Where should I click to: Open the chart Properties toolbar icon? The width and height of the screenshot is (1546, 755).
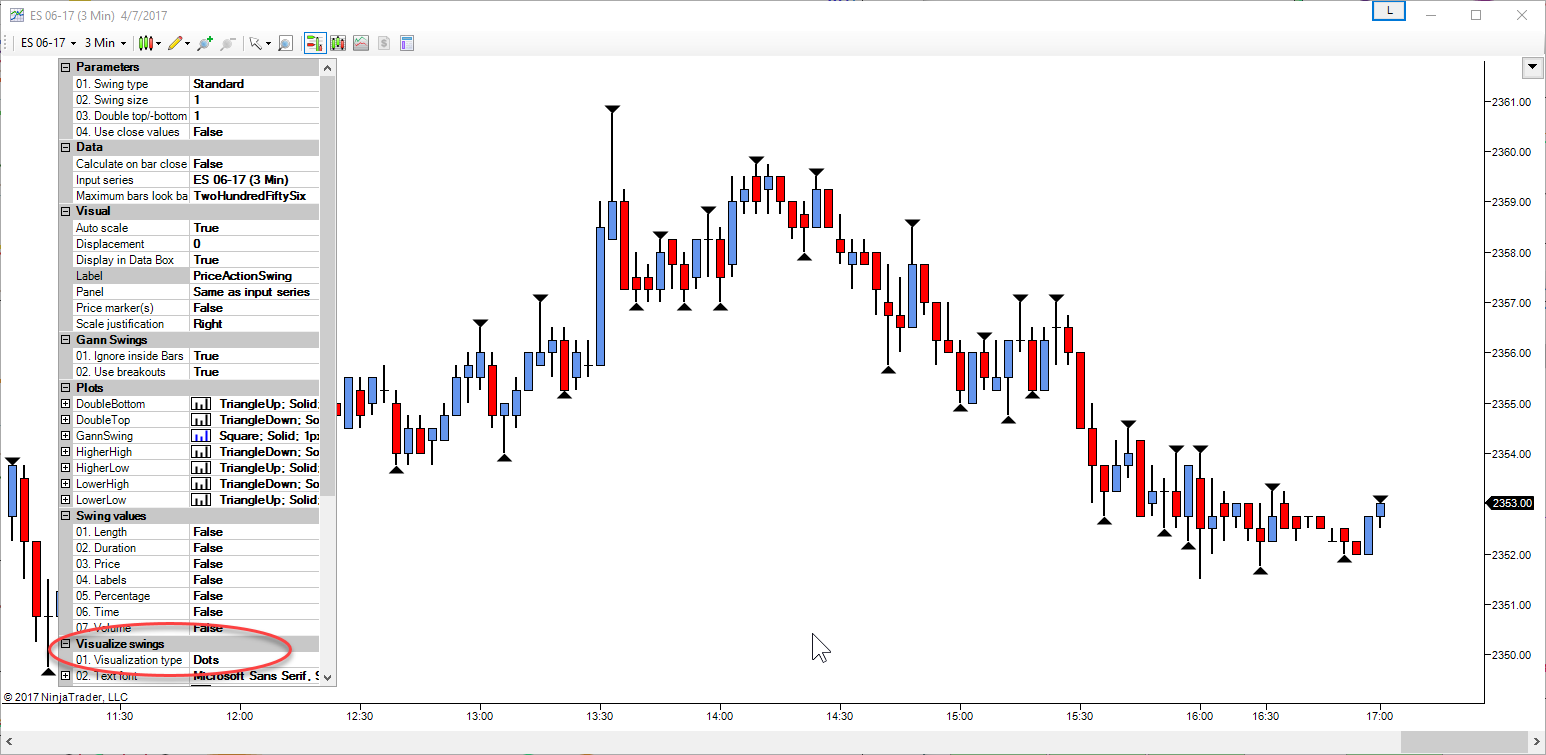click(x=407, y=43)
